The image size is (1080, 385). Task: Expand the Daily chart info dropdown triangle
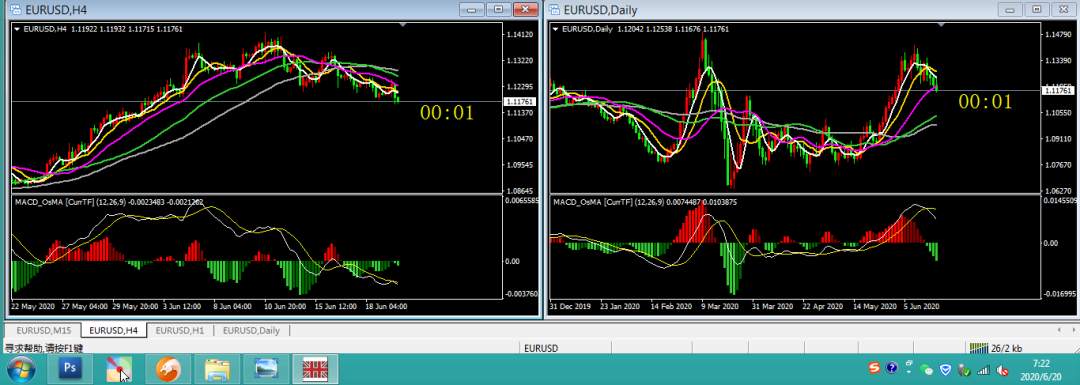click(x=555, y=29)
